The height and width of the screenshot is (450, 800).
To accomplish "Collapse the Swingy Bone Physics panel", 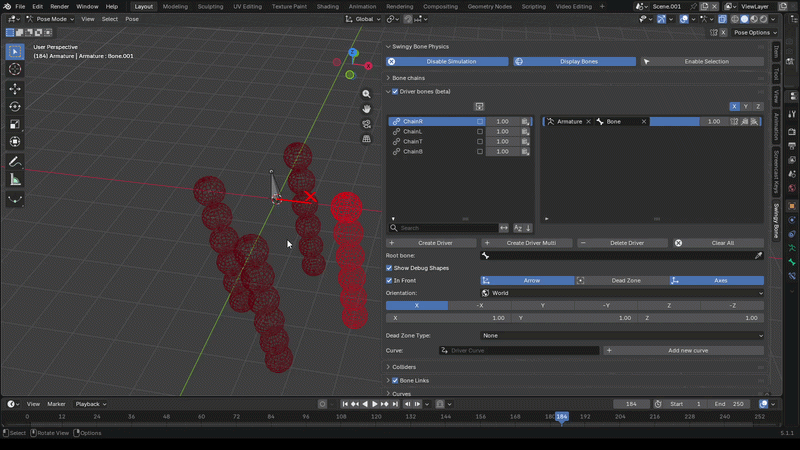I will coord(388,46).
